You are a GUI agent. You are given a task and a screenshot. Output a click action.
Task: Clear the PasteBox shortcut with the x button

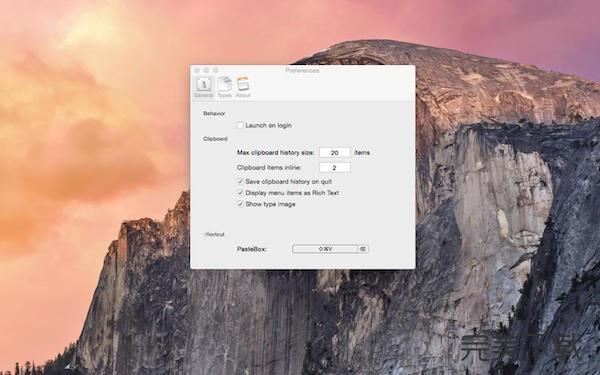point(363,249)
